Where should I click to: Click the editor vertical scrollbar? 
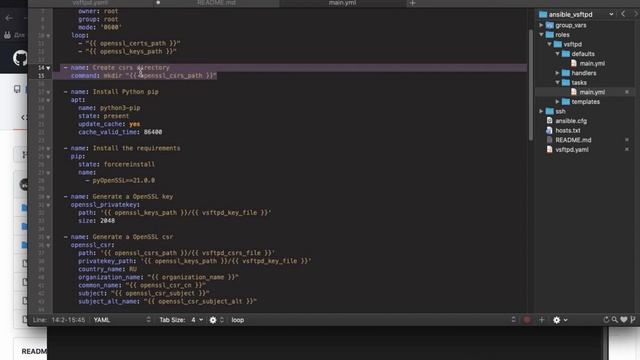(530, 86)
